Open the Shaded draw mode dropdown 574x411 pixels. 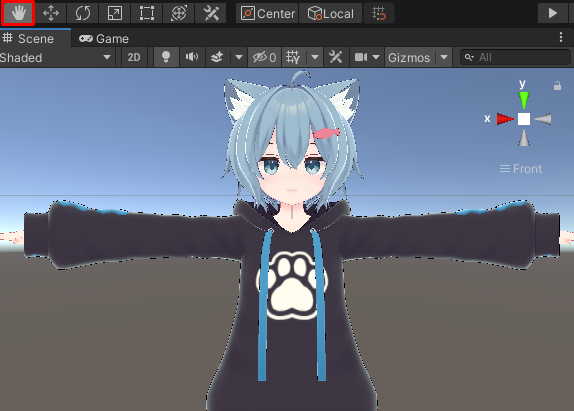click(56, 57)
